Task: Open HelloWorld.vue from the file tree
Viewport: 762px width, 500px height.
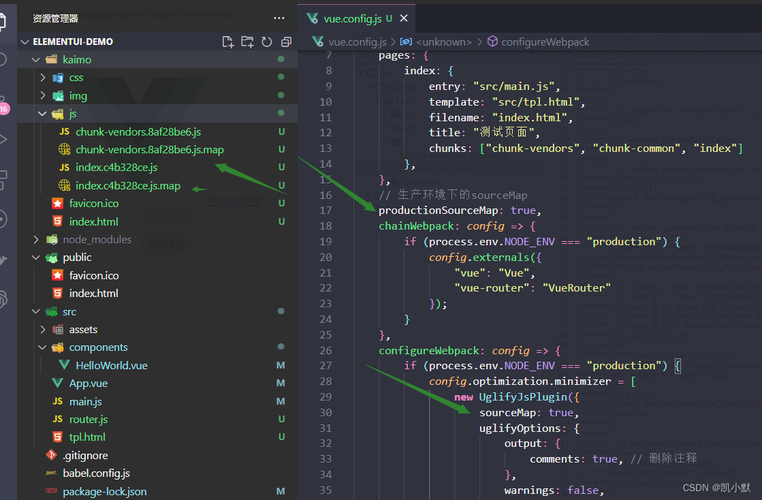Action: click(111, 365)
